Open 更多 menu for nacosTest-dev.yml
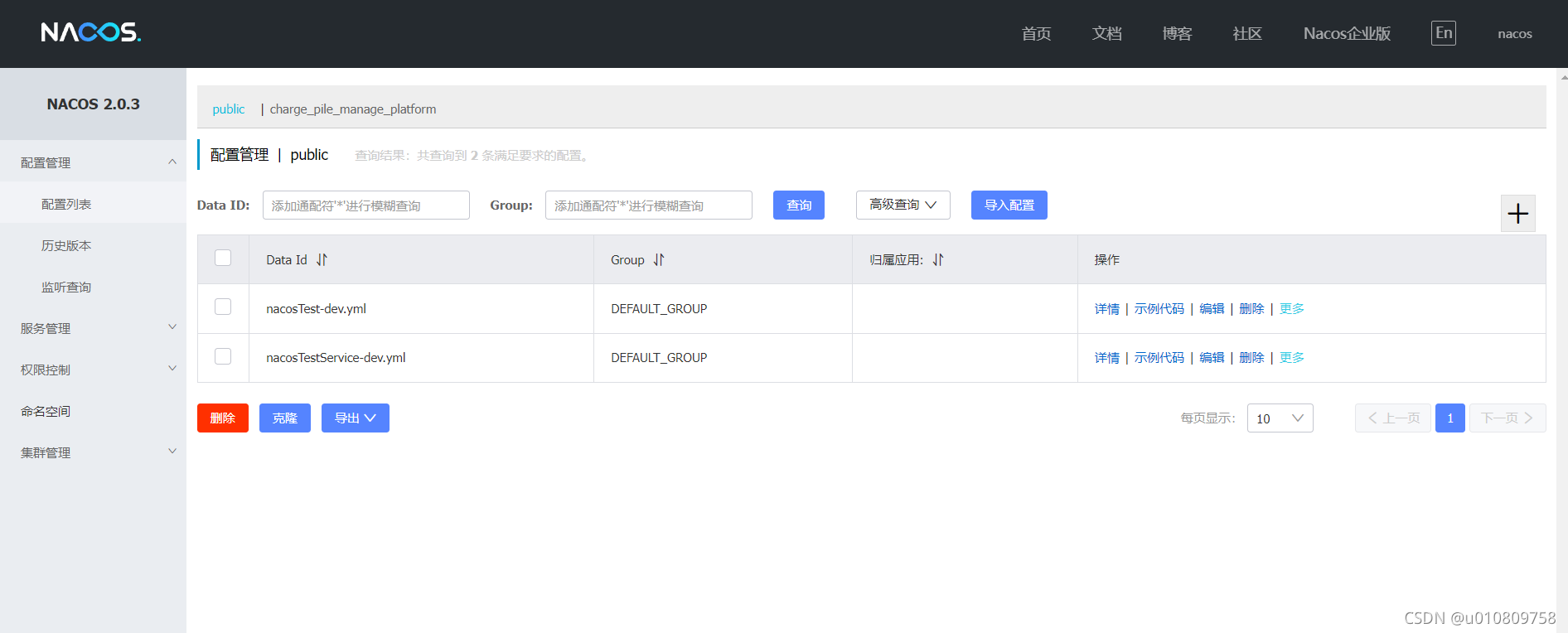This screenshot has width=1568, height=633. [1292, 308]
